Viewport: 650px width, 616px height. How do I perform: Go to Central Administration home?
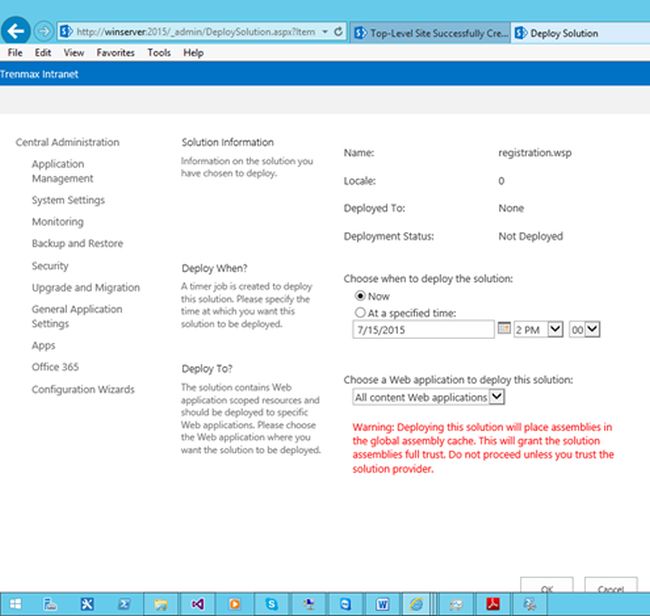pos(68,142)
